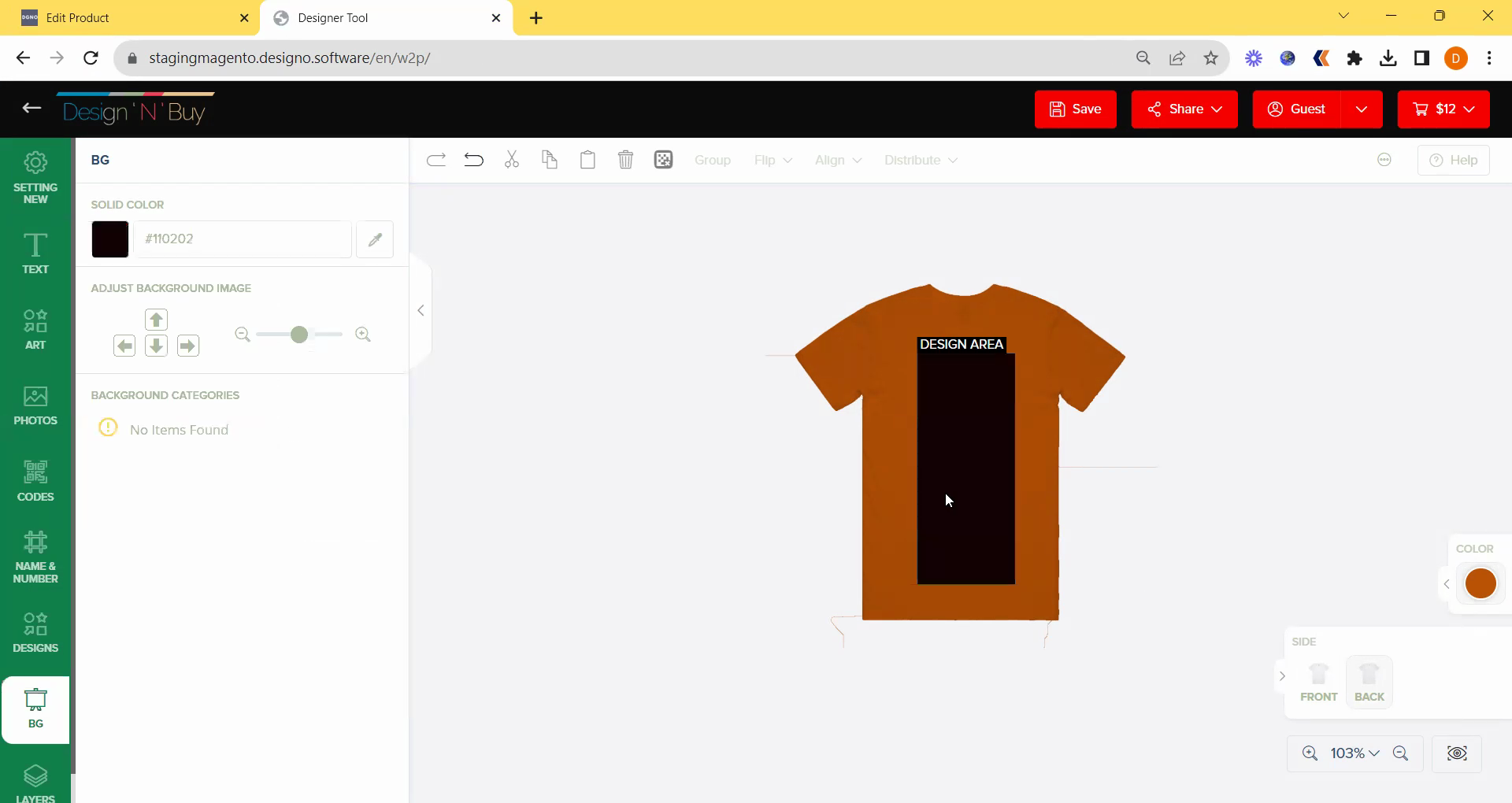1512x803 pixels.
Task: Move the background image up with the arrow
Action: pyautogui.click(x=156, y=320)
